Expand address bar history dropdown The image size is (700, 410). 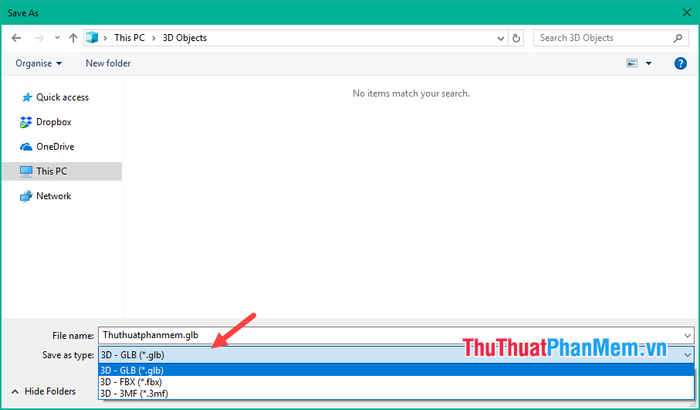(500, 38)
